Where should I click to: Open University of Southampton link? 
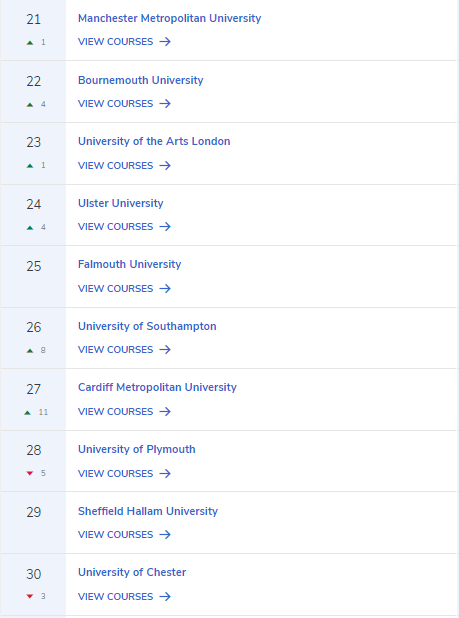147,326
